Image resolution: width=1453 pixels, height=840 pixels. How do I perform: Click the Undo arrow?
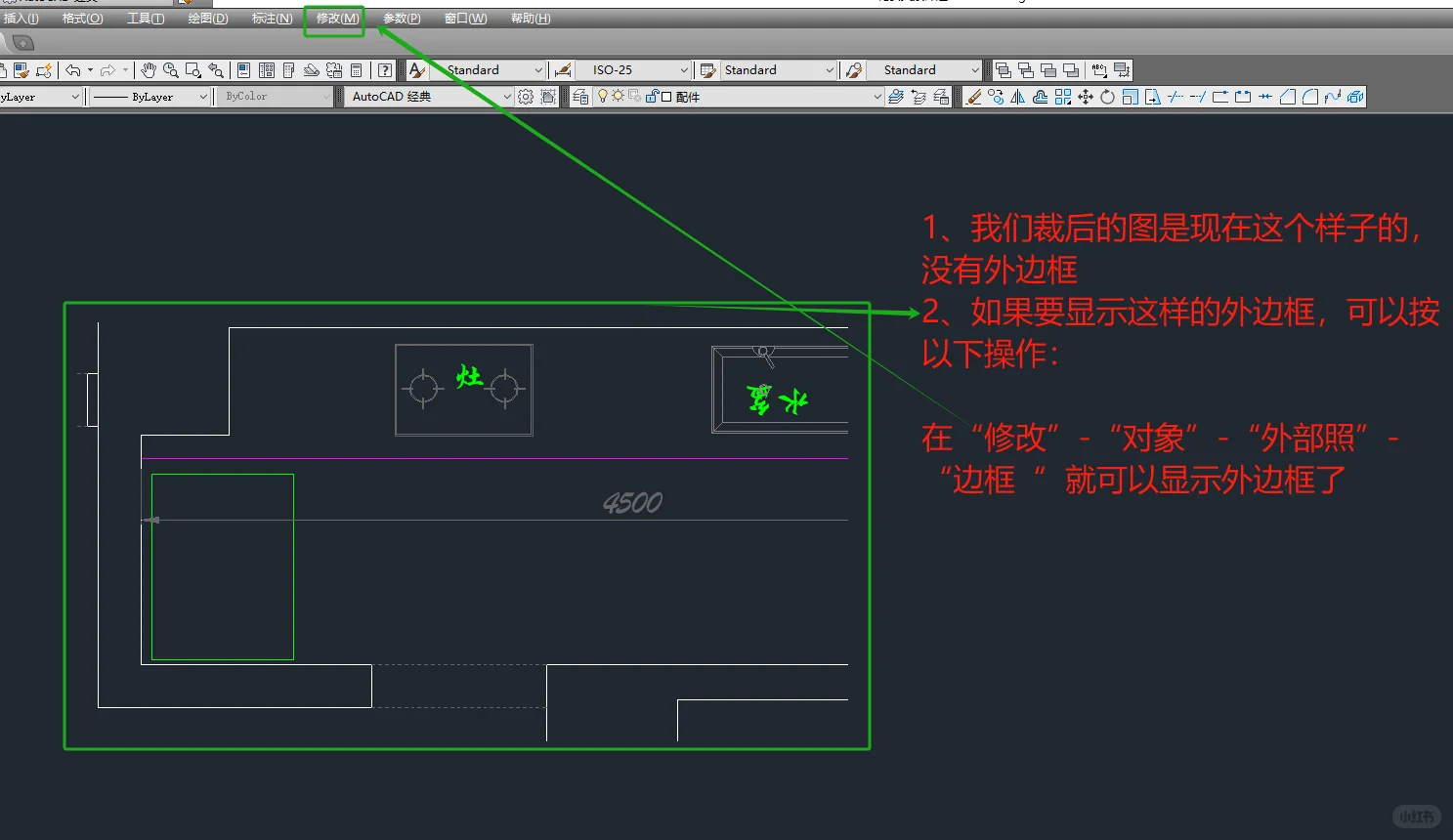click(x=73, y=69)
